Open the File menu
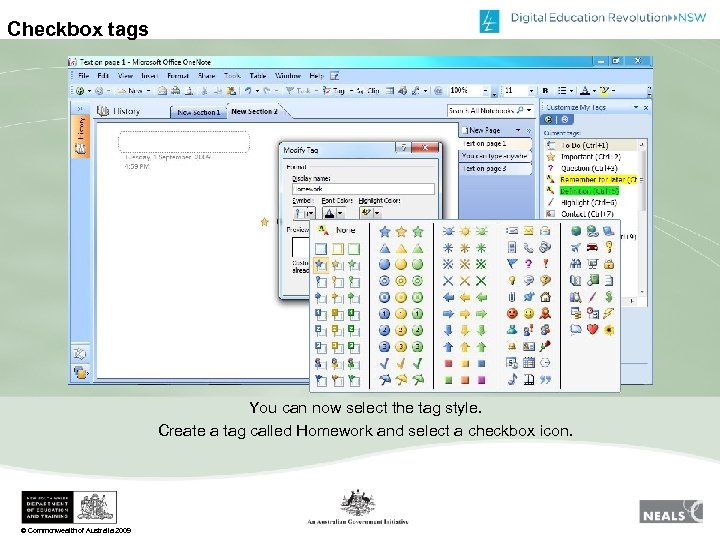 84,76
